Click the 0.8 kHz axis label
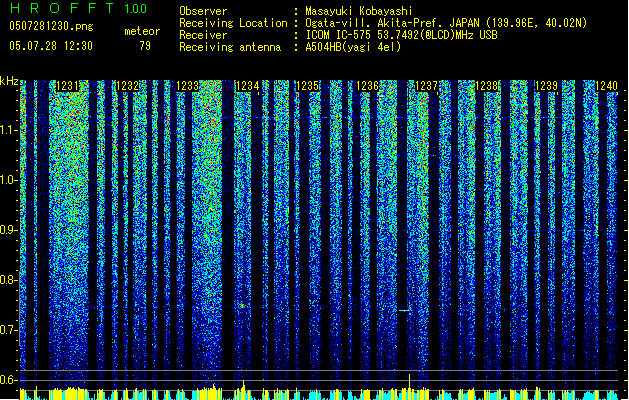 pyautogui.click(x=8, y=280)
